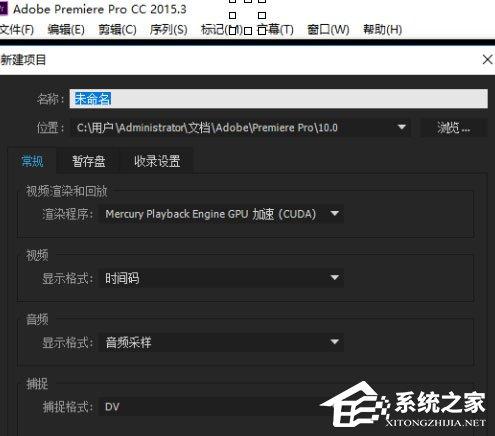Open the 文件(F) menu
Viewport: 495px width, 436px height.
coord(17,30)
